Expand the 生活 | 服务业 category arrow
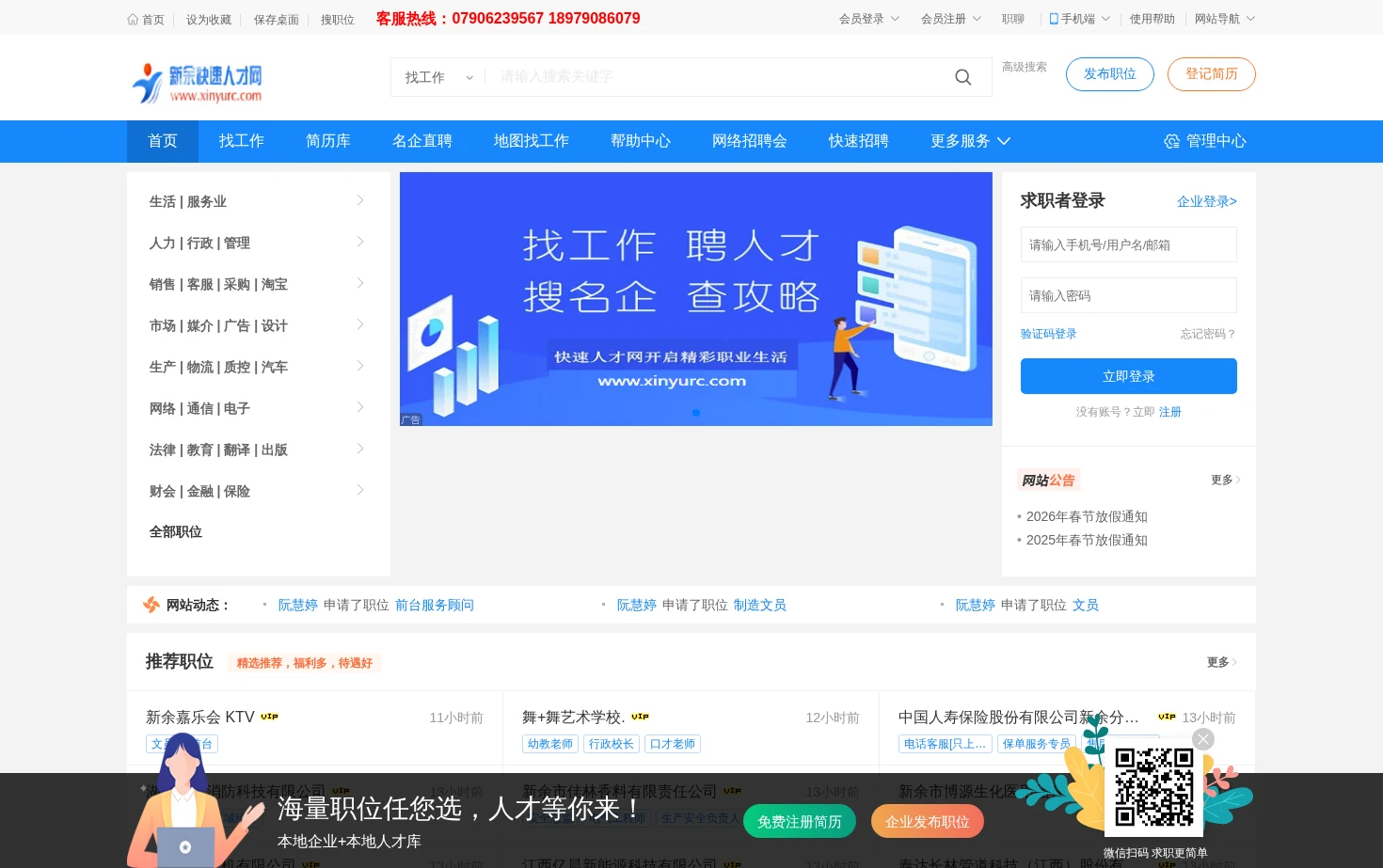The height and width of the screenshot is (868, 1383). point(360,200)
